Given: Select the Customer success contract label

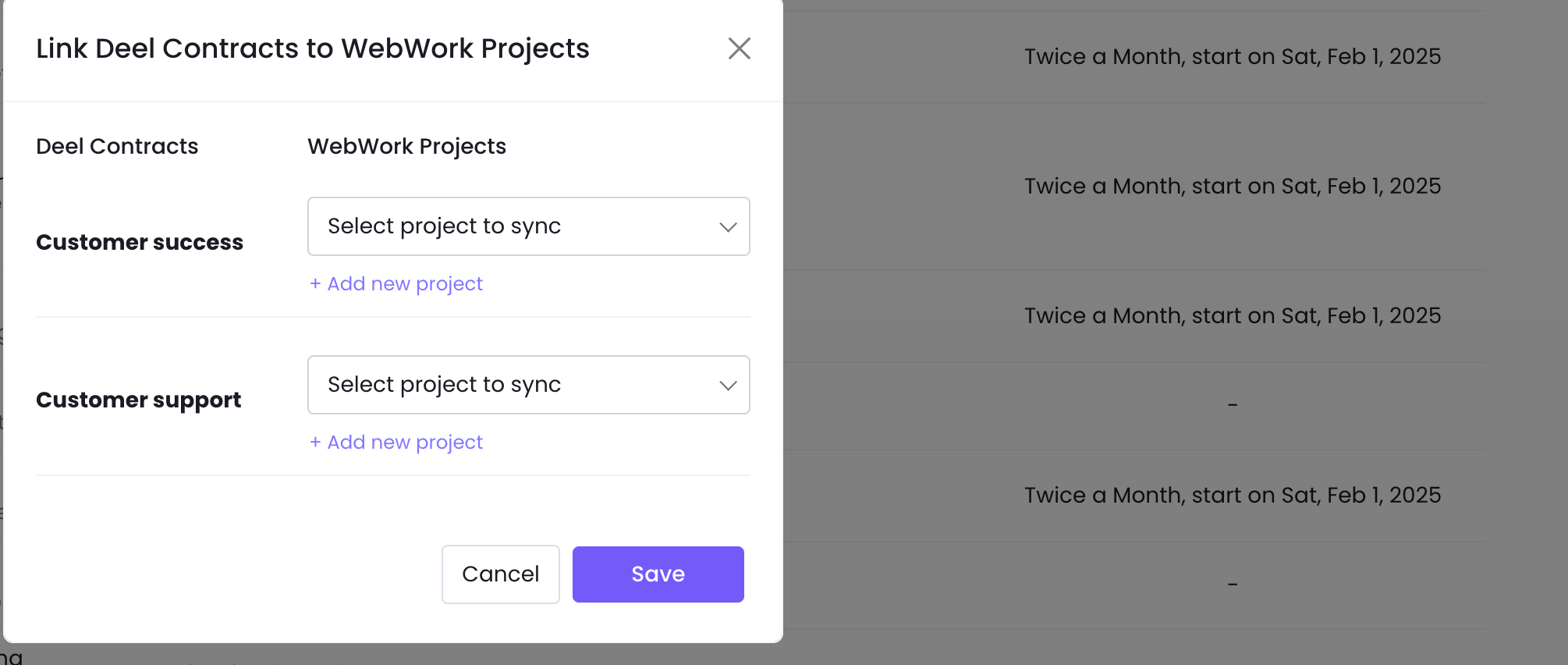Looking at the screenshot, I should (x=140, y=243).
